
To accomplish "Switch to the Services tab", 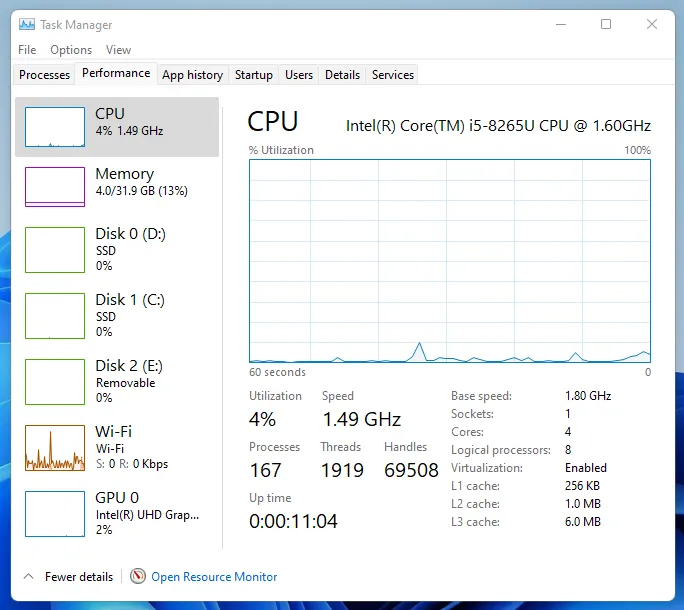I will [393, 75].
